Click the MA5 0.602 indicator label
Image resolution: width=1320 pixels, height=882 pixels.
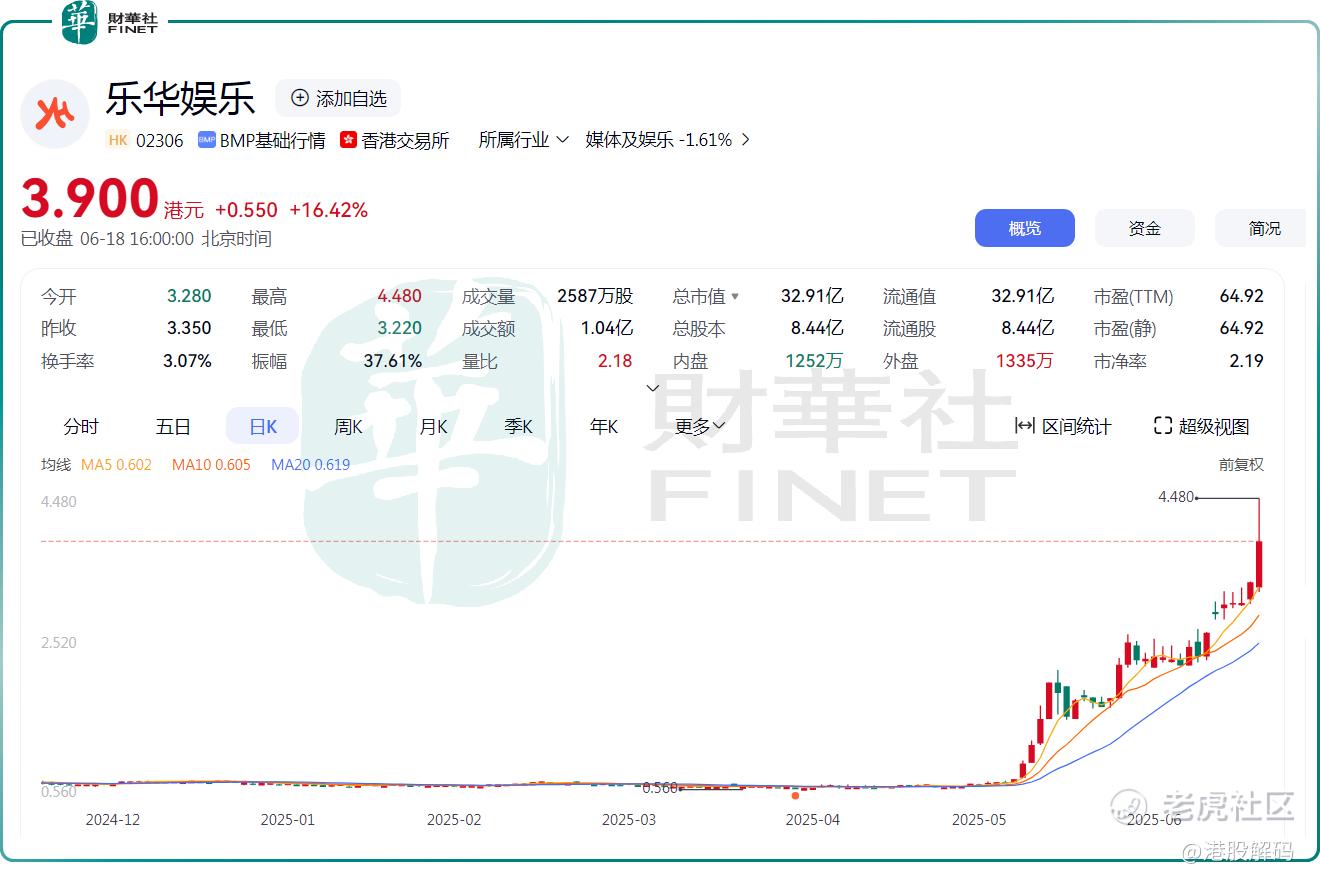tap(116, 464)
